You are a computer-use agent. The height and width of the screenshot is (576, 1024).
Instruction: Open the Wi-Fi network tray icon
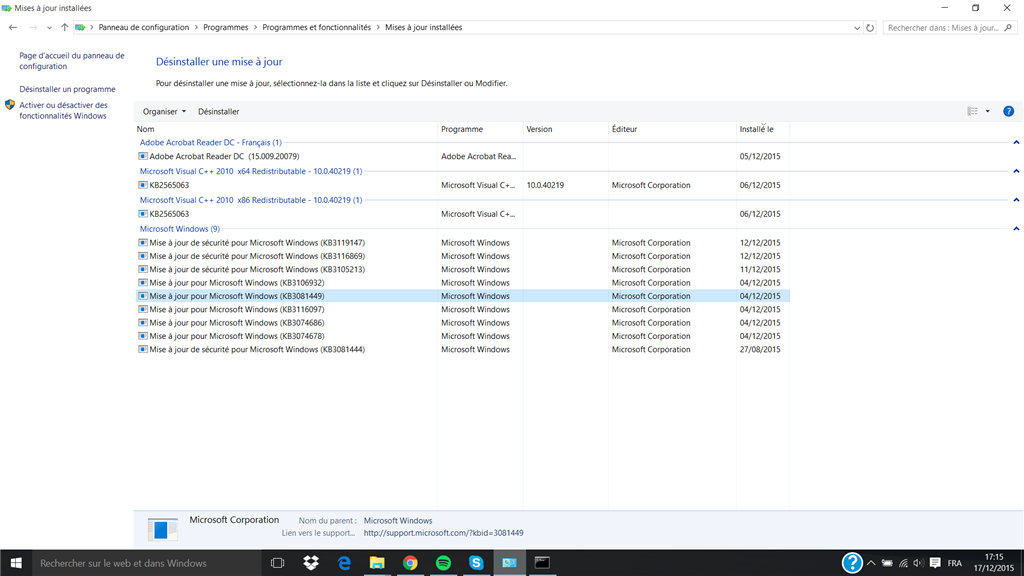click(x=903, y=563)
